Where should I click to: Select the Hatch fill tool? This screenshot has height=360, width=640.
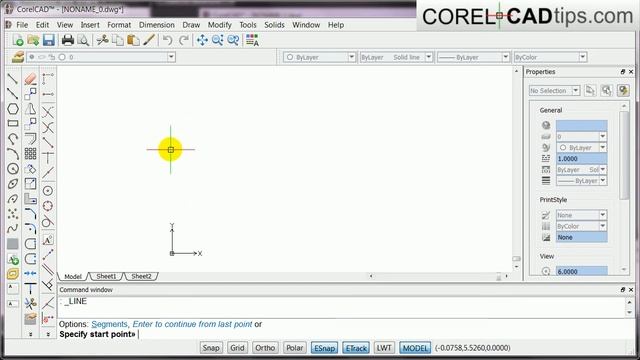point(13,244)
